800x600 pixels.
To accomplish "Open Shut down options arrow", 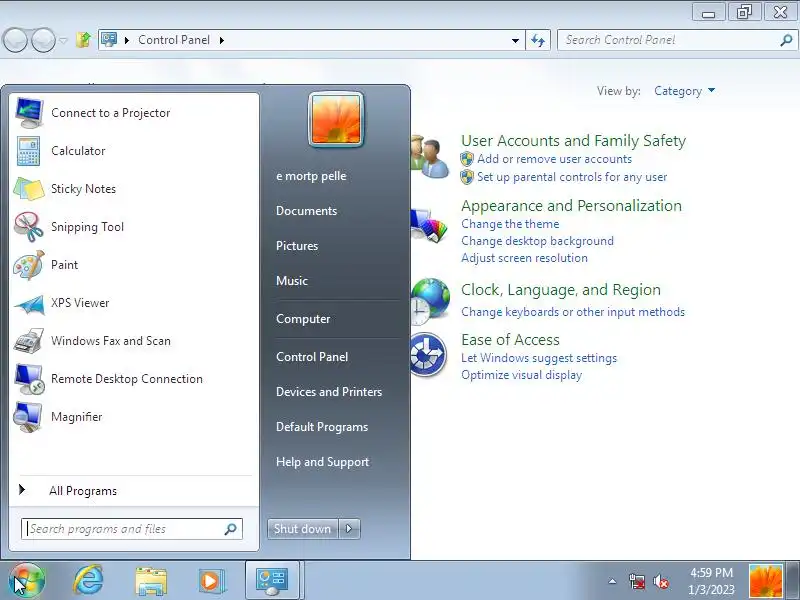I will click(x=349, y=529).
